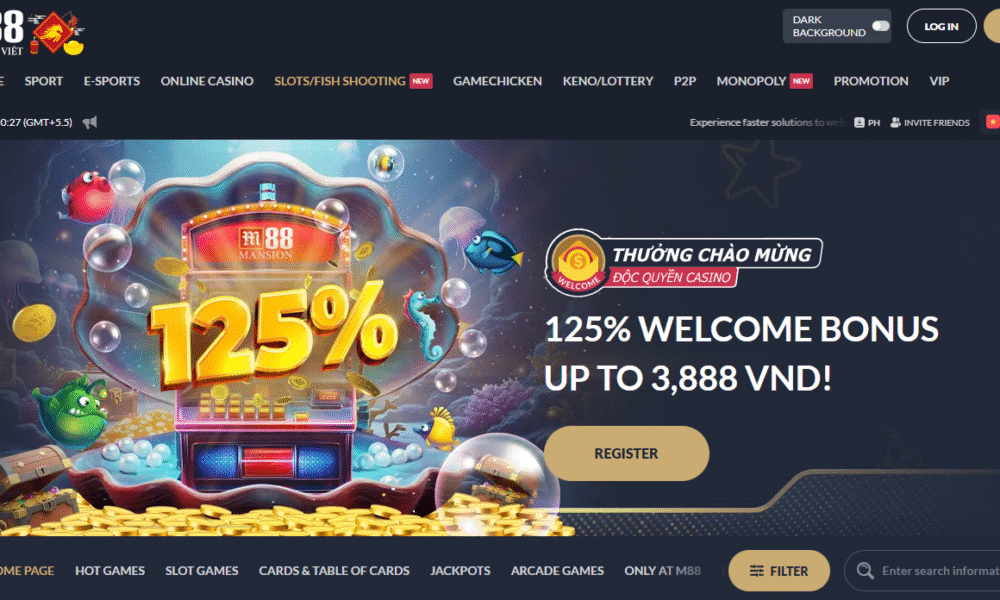Switch to the Hot Games tab

[110, 571]
